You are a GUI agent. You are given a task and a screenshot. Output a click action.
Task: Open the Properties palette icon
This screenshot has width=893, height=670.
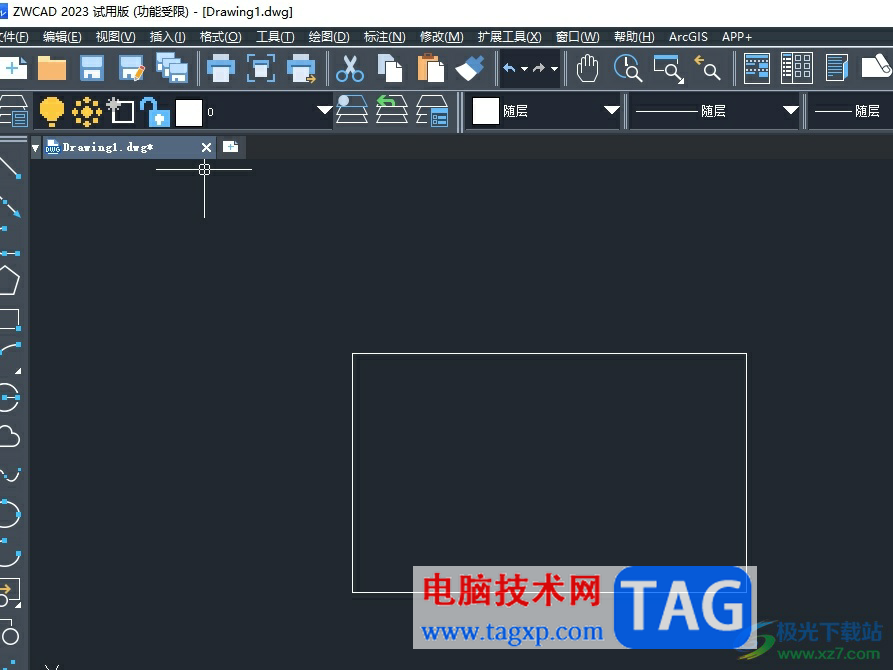coord(757,68)
